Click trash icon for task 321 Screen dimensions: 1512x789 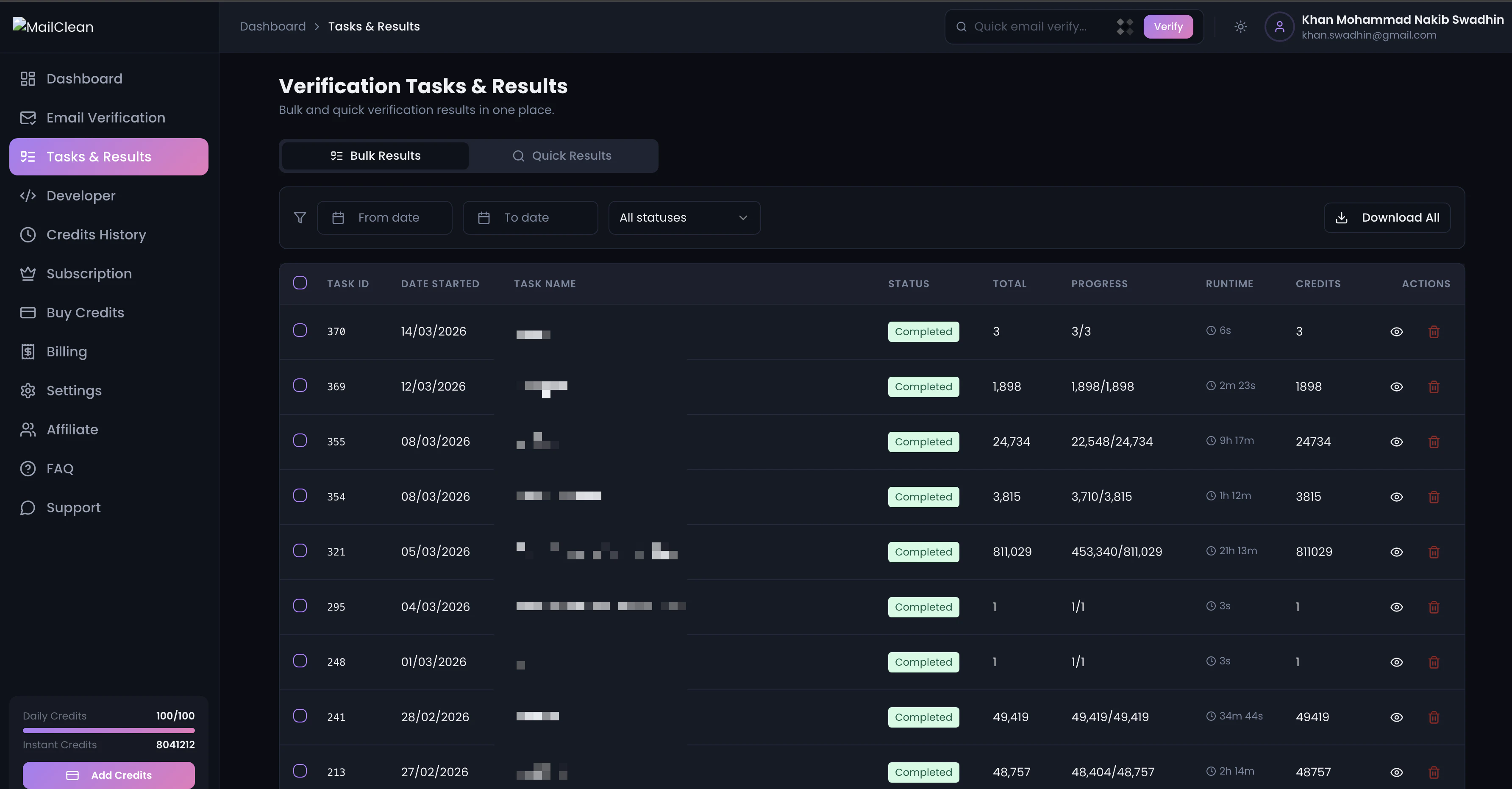coord(1433,552)
